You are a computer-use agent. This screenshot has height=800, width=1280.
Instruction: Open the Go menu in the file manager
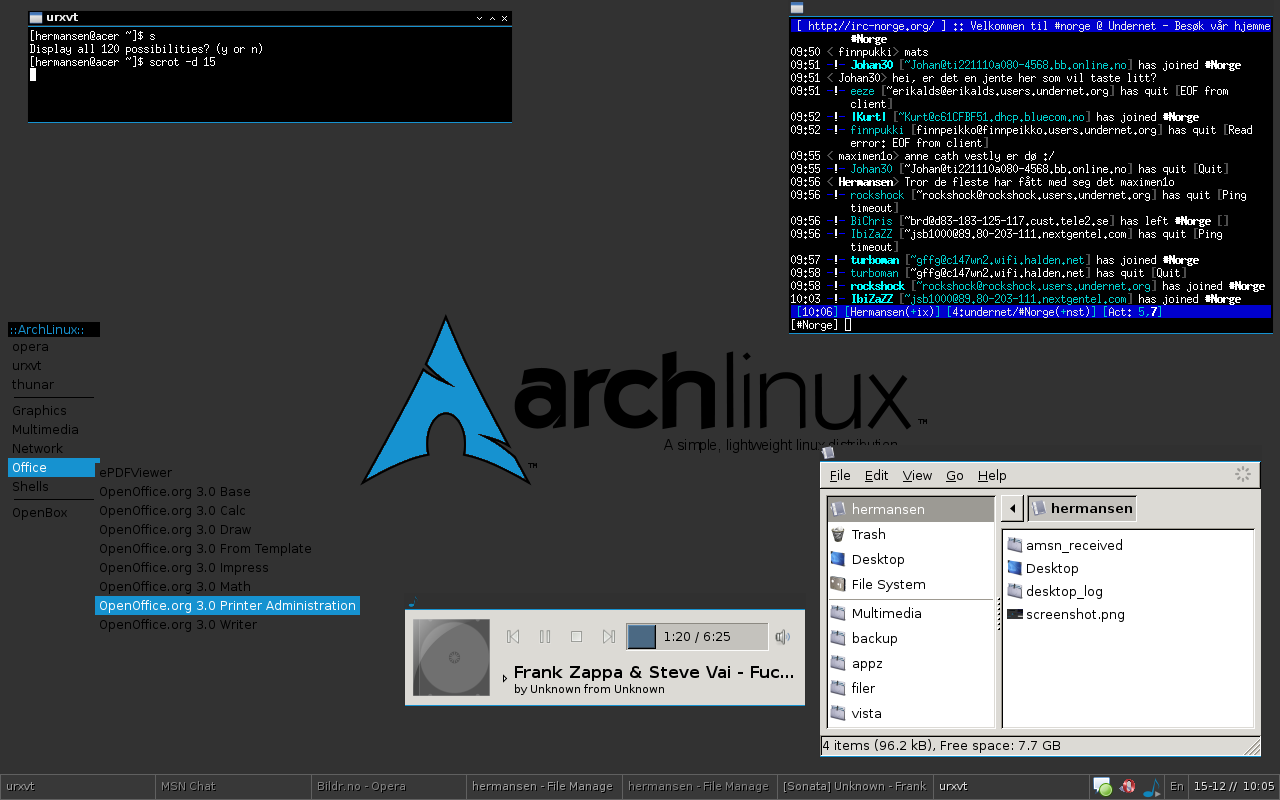(955, 475)
